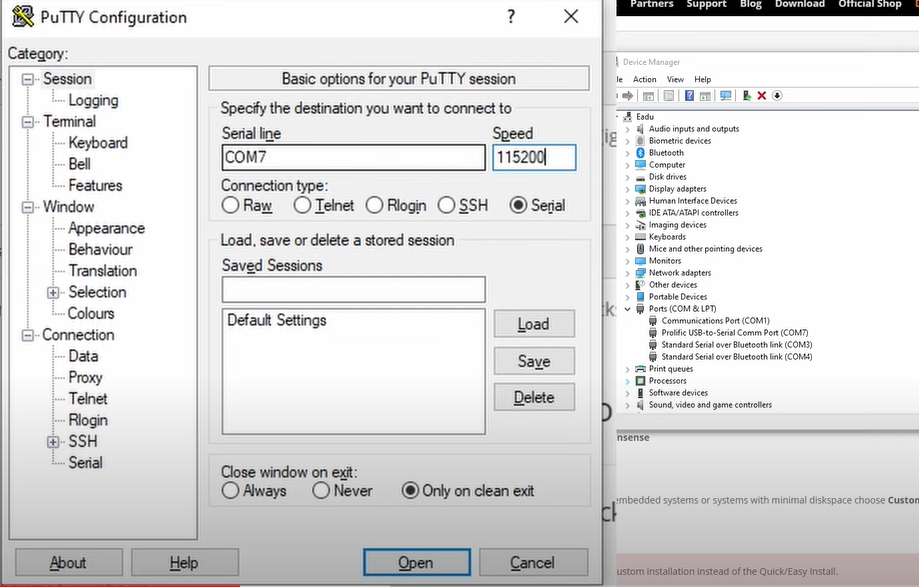
Task: Expand Network adapters in Device Manager
Action: click(628, 273)
